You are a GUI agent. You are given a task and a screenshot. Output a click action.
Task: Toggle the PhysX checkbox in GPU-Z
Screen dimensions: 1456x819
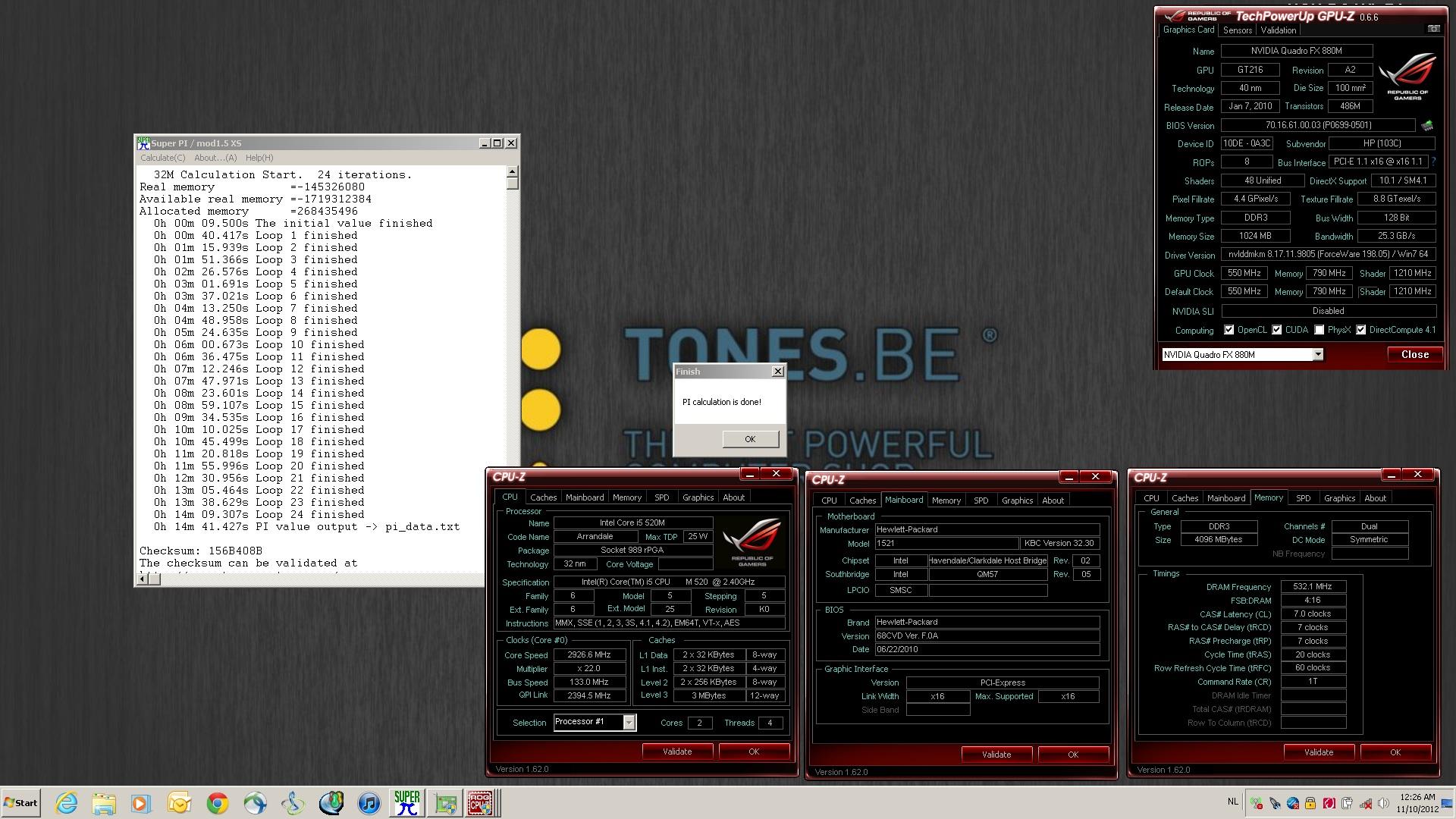coord(1319,330)
